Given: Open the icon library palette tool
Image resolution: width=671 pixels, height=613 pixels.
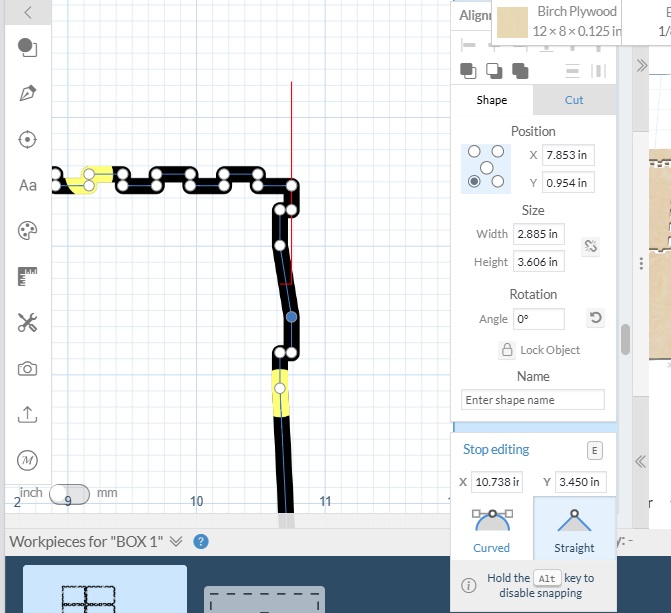Looking at the screenshot, I should click(x=27, y=231).
